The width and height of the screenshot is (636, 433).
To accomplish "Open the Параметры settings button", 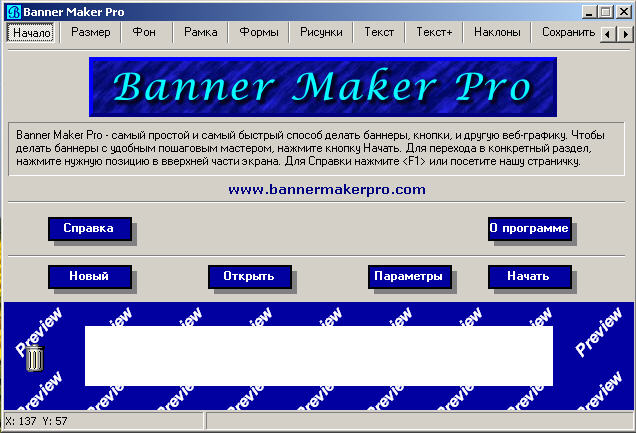I will (x=410, y=277).
